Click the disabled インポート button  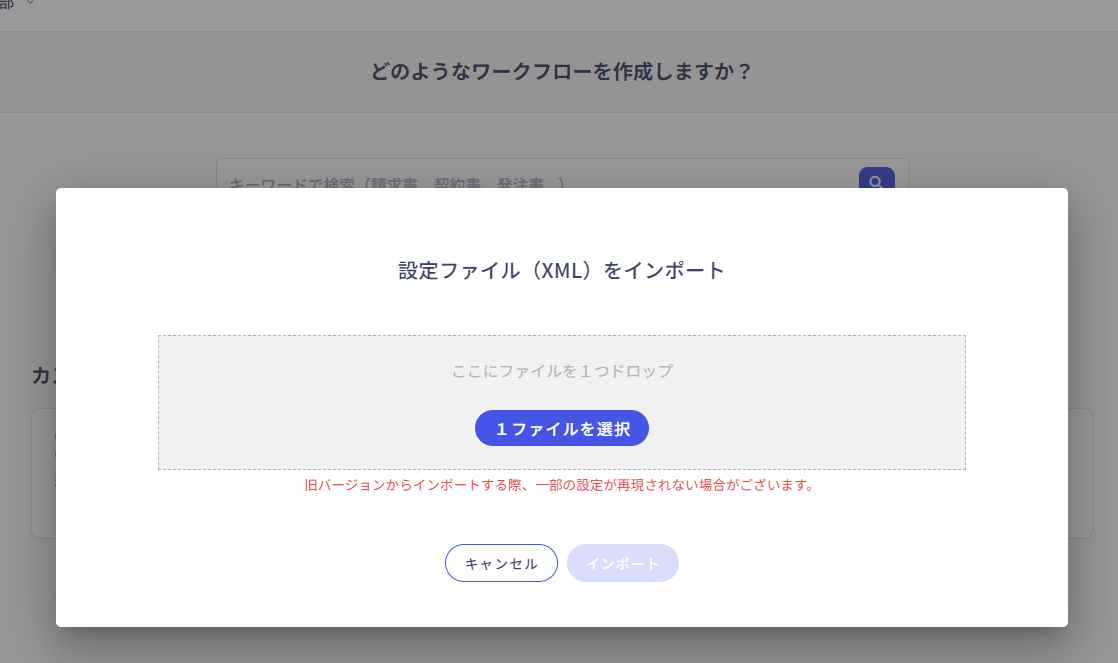pyautogui.click(x=622, y=563)
